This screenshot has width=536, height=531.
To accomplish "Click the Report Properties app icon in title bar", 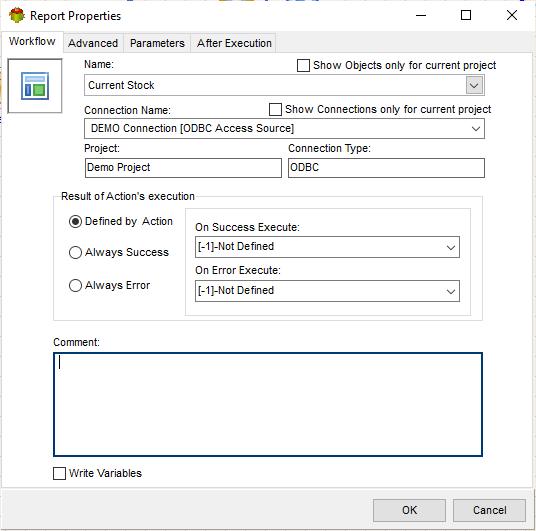I will point(17,15).
